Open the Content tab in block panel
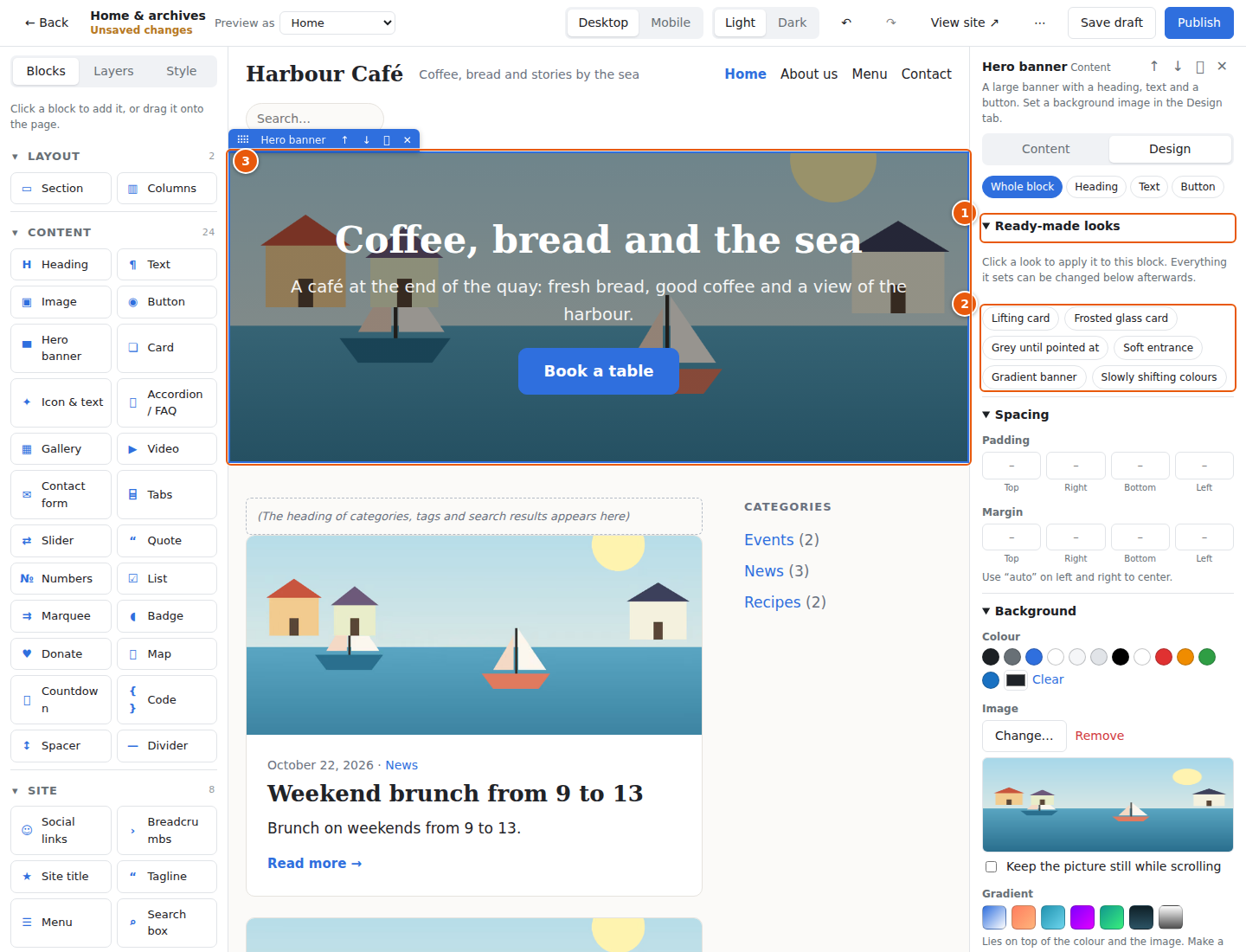The width and height of the screenshot is (1246, 952). point(1045,149)
